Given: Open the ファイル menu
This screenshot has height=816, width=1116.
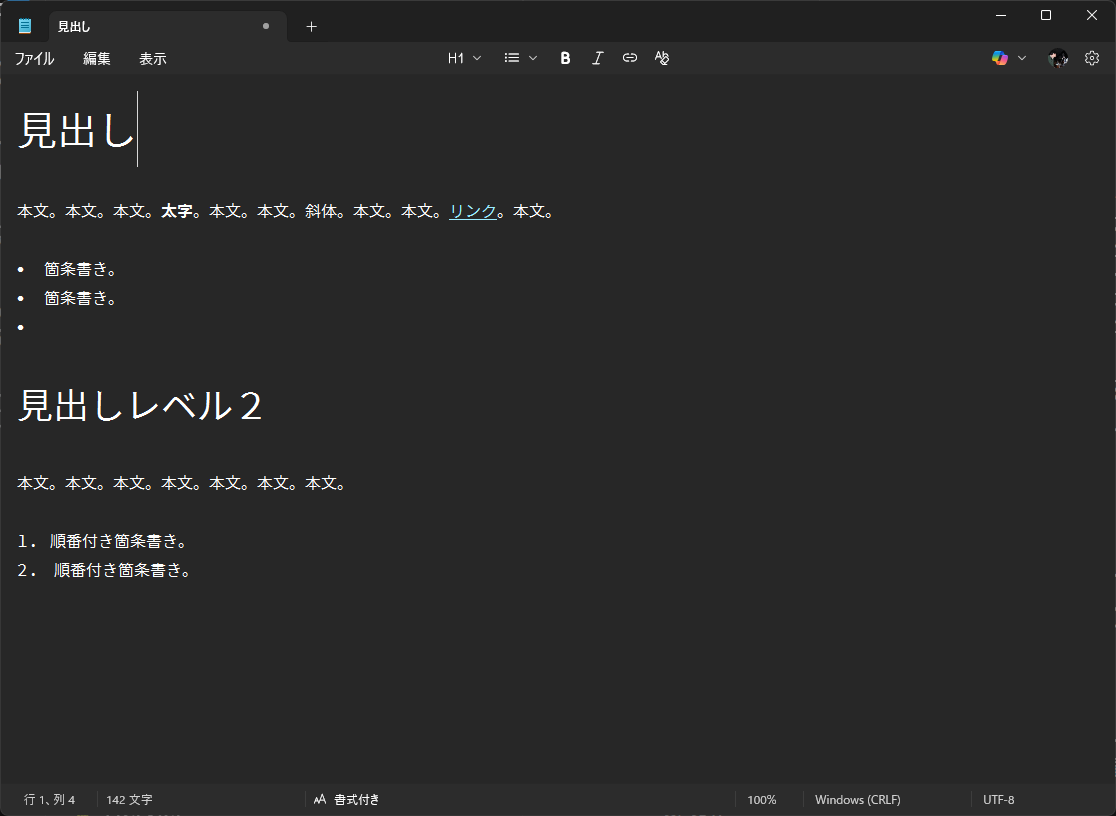Looking at the screenshot, I should [x=34, y=59].
